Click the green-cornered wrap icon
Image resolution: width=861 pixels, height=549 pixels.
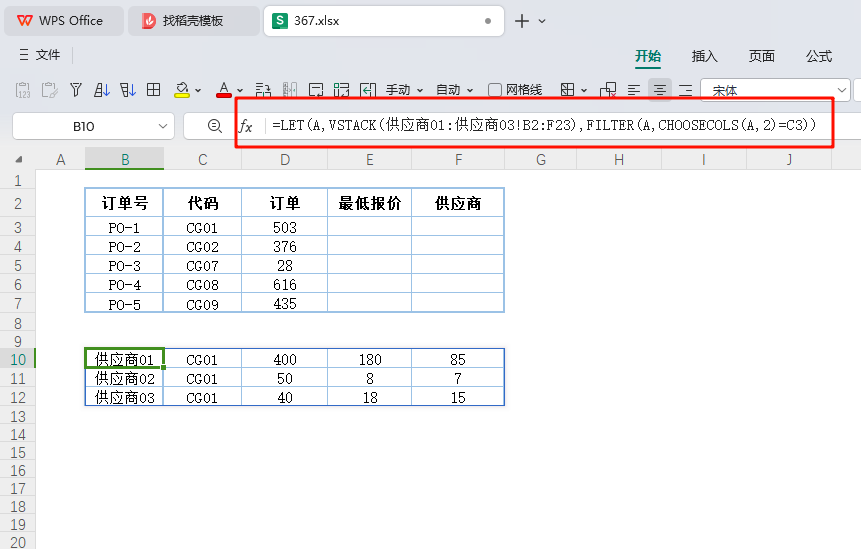click(342, 89)
